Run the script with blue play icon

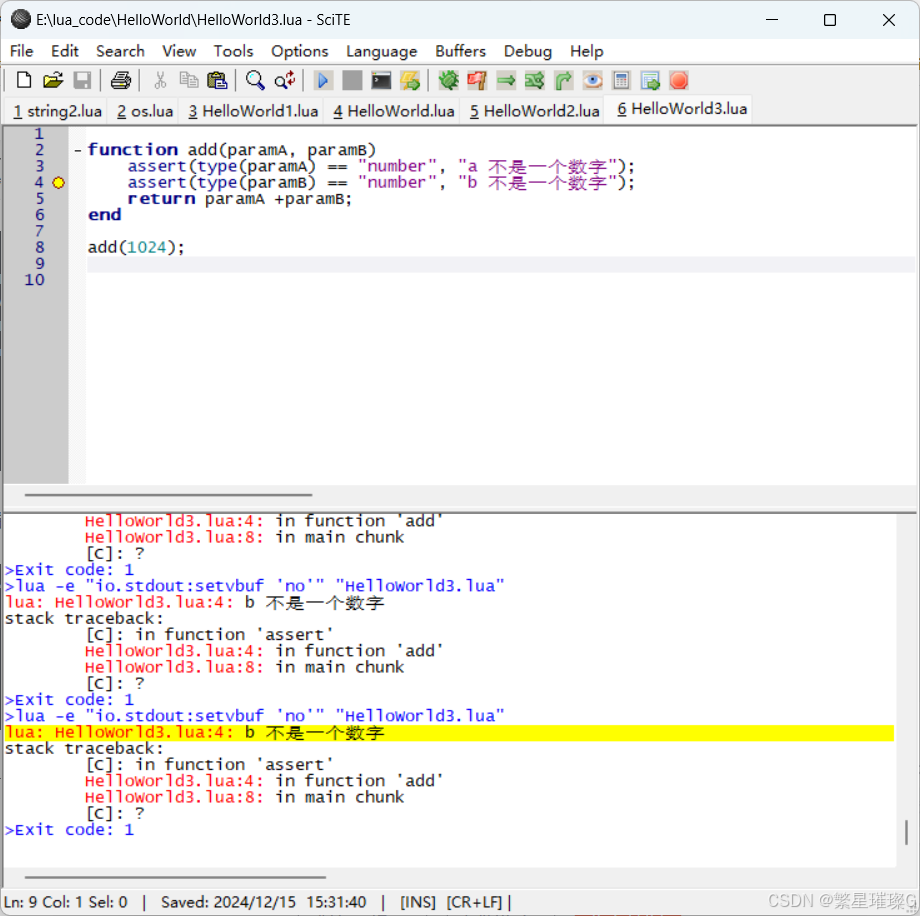coord(323,80)
